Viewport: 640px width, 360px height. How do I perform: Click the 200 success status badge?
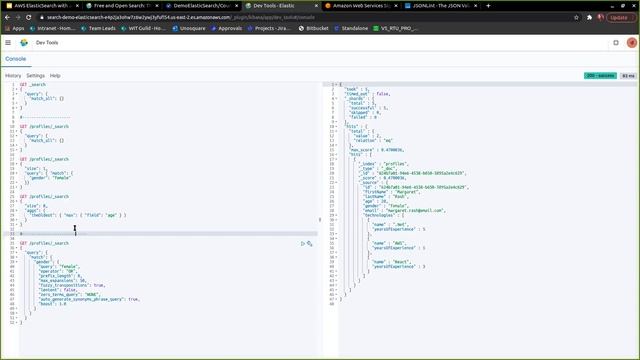pyautogui.click(x=600, y=76)
